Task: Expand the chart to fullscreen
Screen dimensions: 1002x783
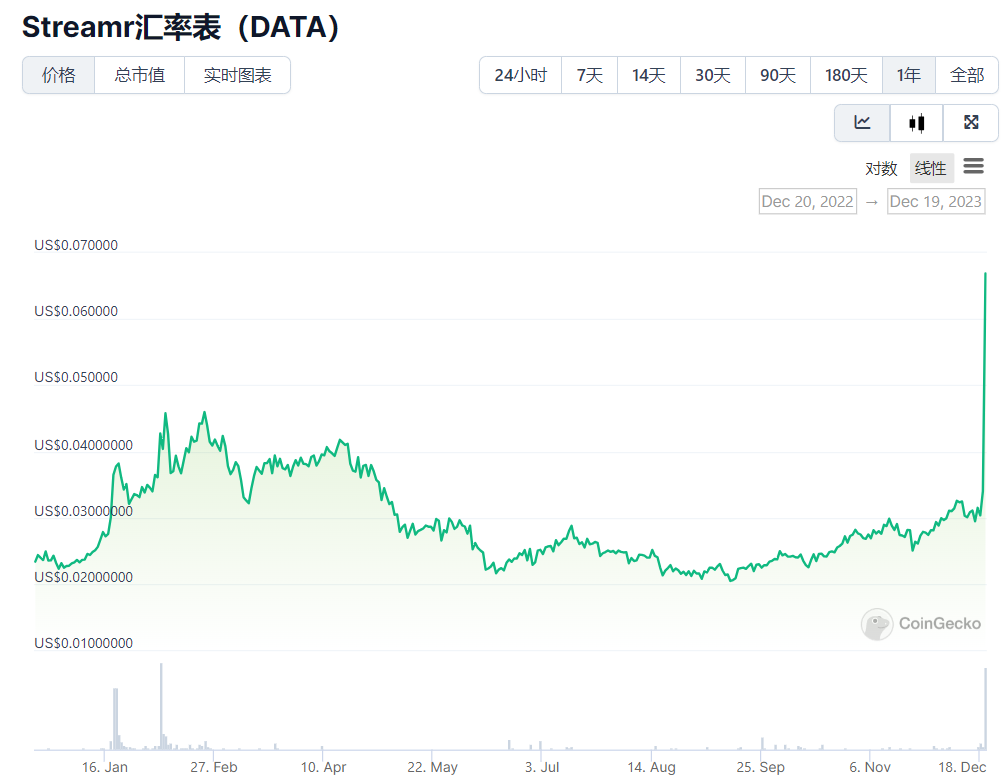Action: (x=970, y=122)
